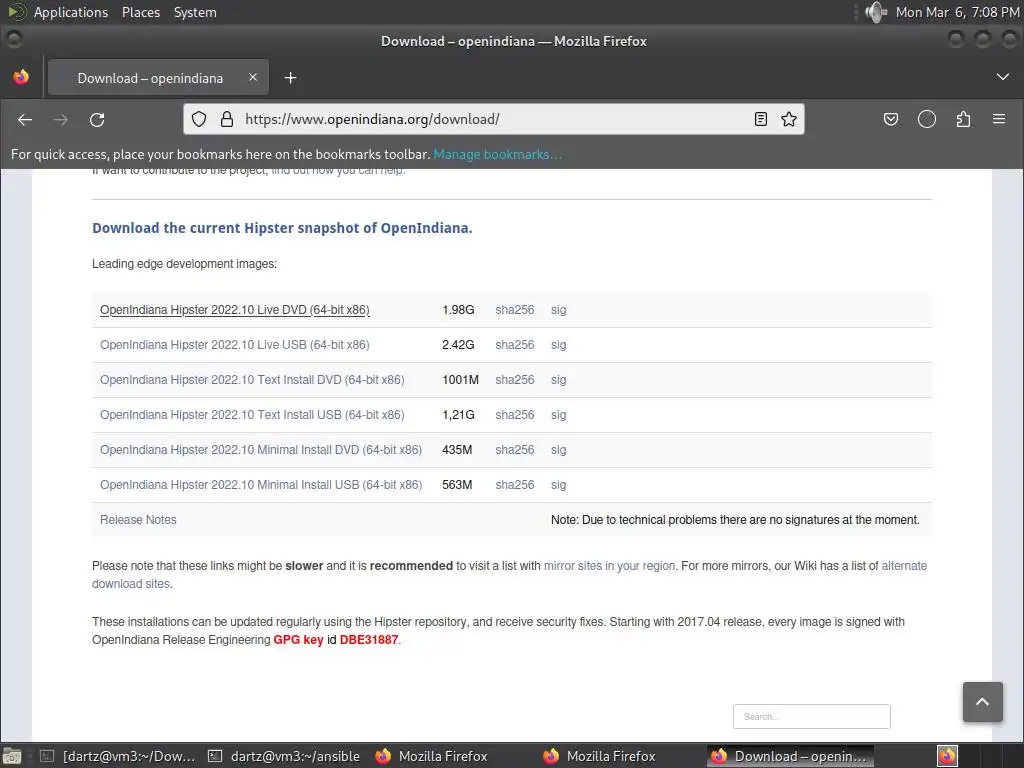Select Download – openin... taskbar window button
The image size is (1024, 768).
[x=791, y=756]
